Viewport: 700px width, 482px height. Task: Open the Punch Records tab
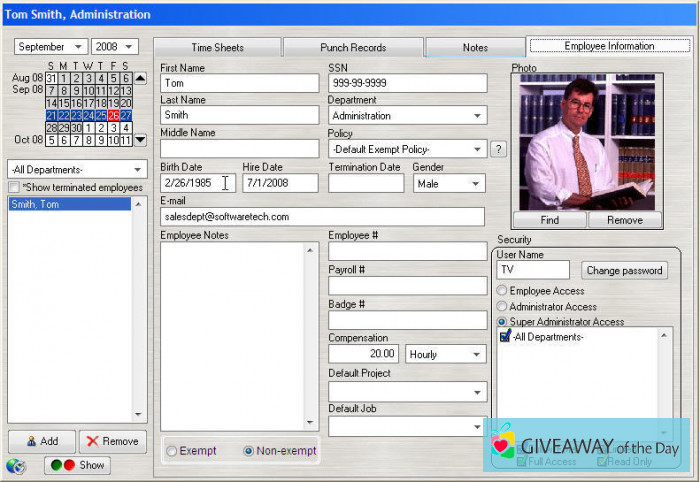pos(353,47)
